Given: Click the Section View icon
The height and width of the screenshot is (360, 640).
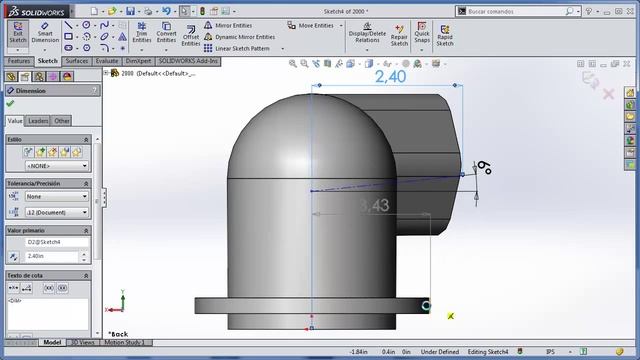Looking at the screenshot, I should click(327, 63).
